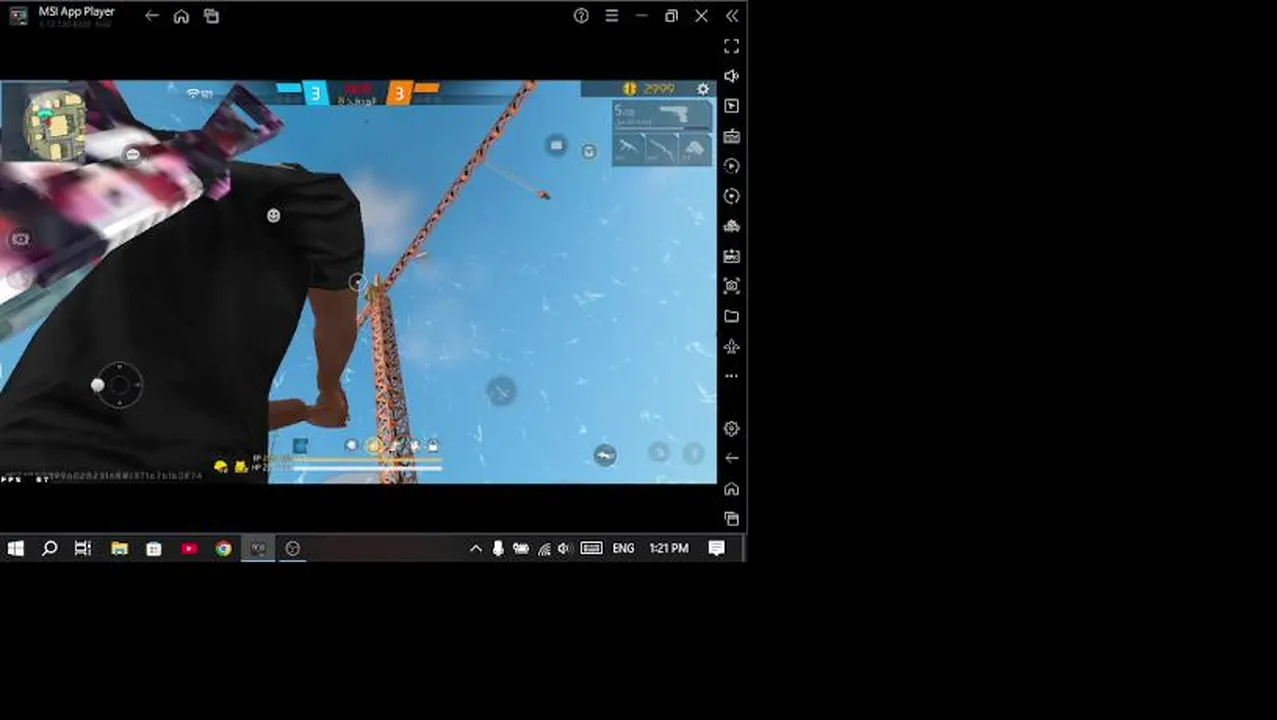Collapse the sidebar with double-chevron icon
The height and width of the screenshot is (720, 1277).
point(732,16)
